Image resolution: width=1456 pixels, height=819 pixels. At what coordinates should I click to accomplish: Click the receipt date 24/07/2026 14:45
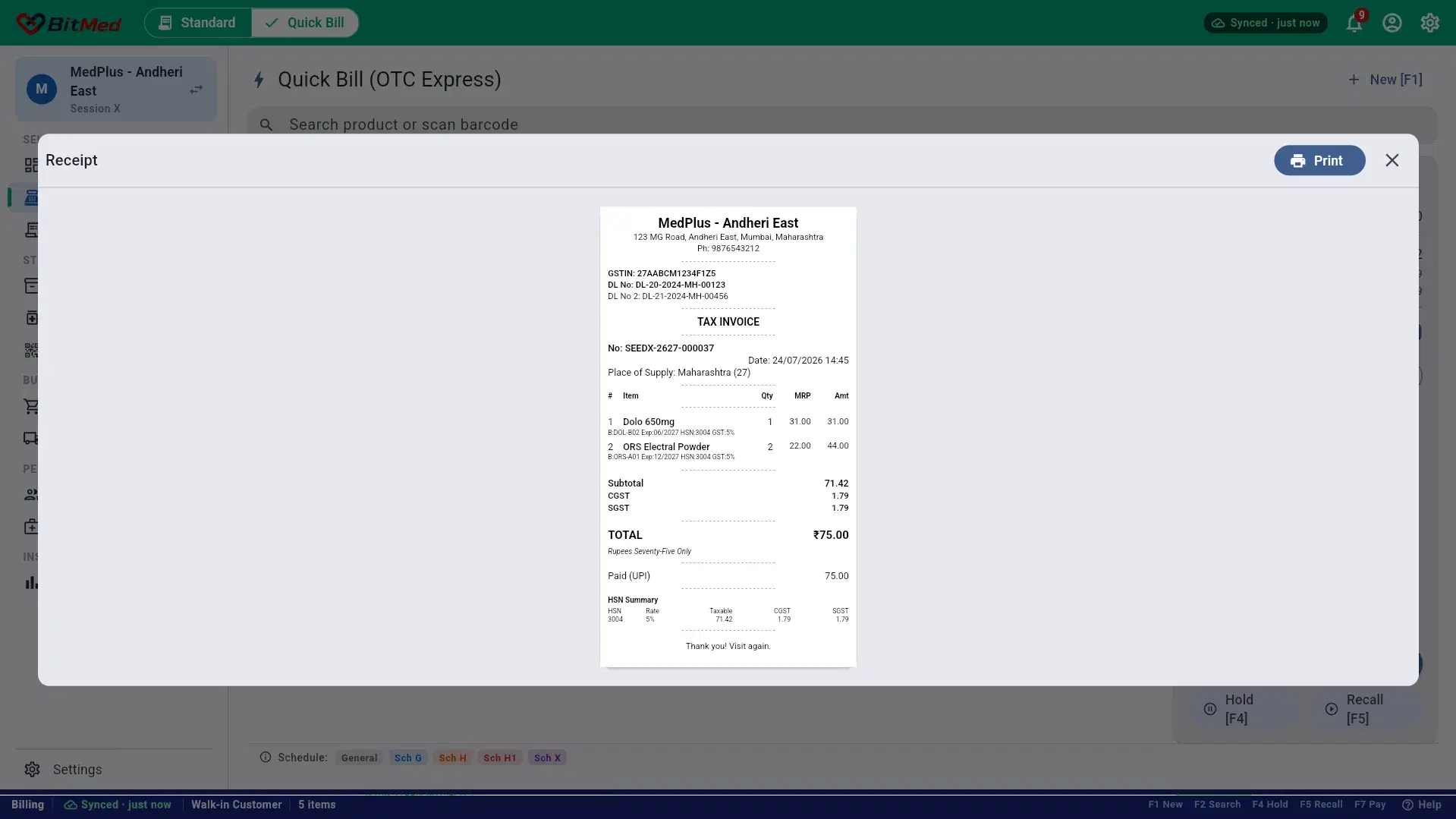click(x=798, y=361)
